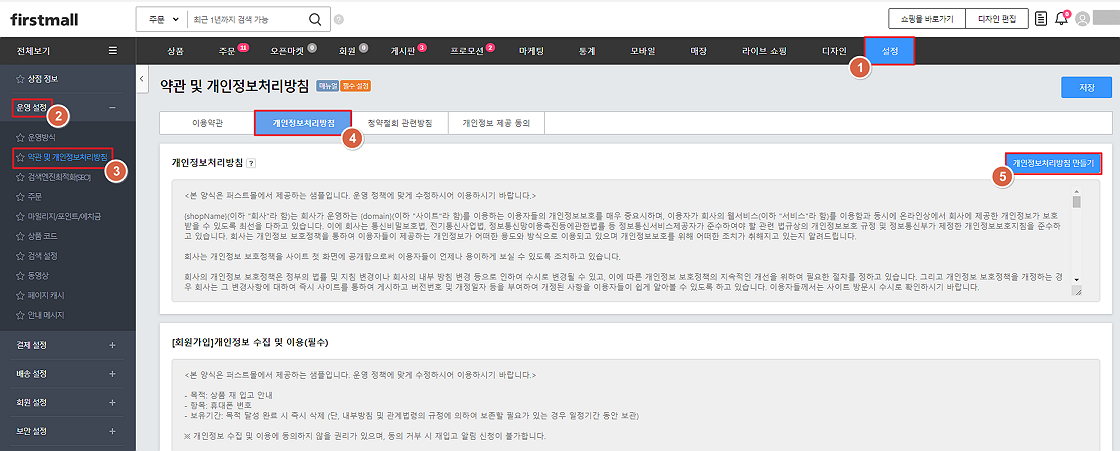Switch to the 이용약관 tab
The image size is (1120, 451).
[x=207, y=123]
